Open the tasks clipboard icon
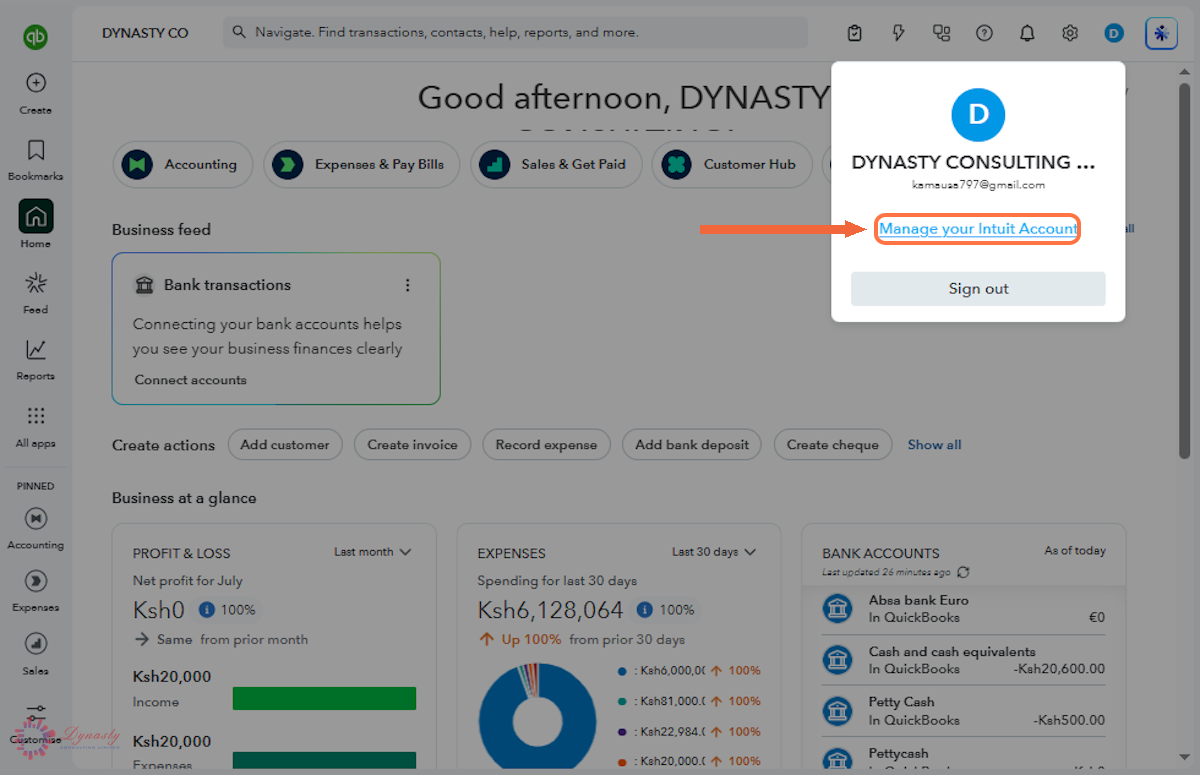 854,33
